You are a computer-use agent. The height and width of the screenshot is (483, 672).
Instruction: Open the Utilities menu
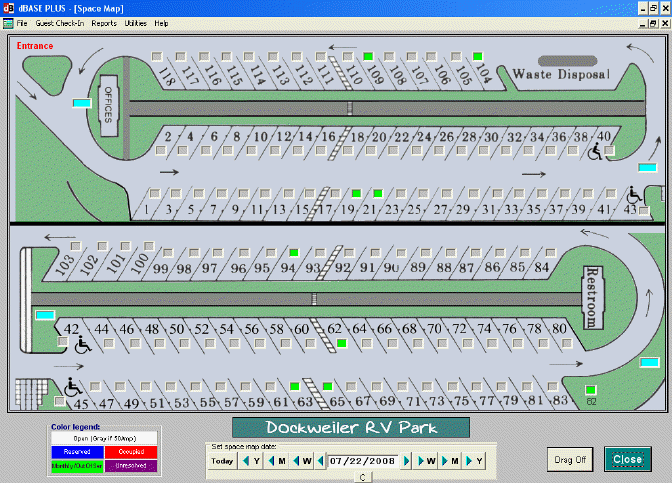(135, 23)
